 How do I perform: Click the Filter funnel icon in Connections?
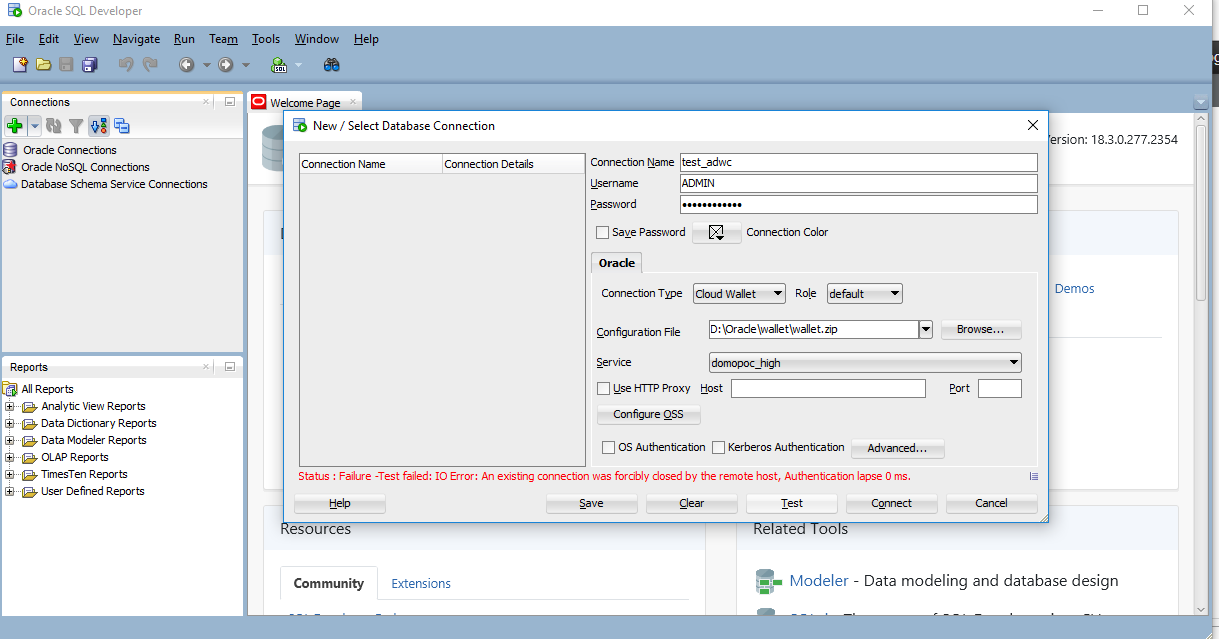[76, 126]
